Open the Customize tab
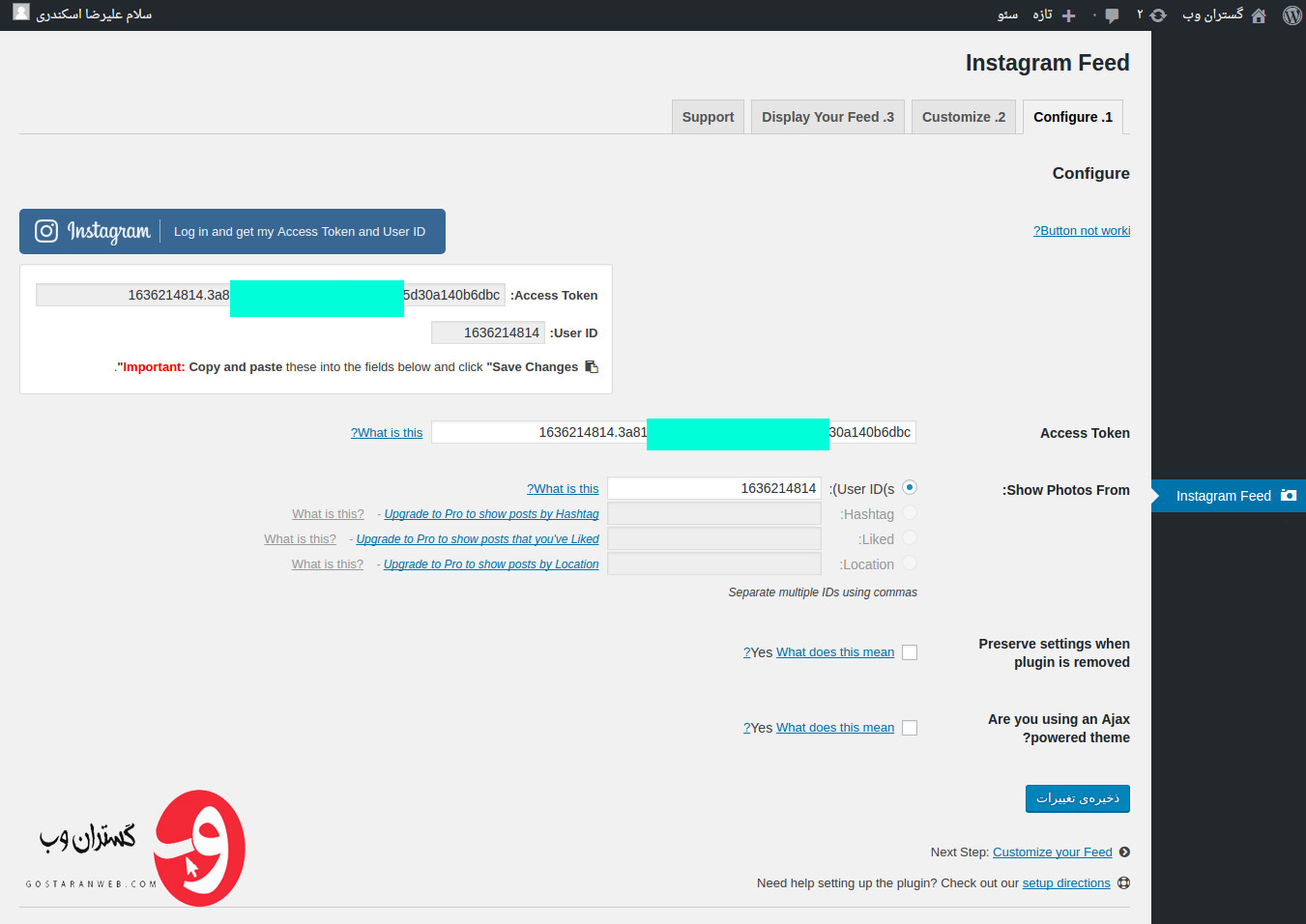The image size is (1306, 924). coord(964,117)
